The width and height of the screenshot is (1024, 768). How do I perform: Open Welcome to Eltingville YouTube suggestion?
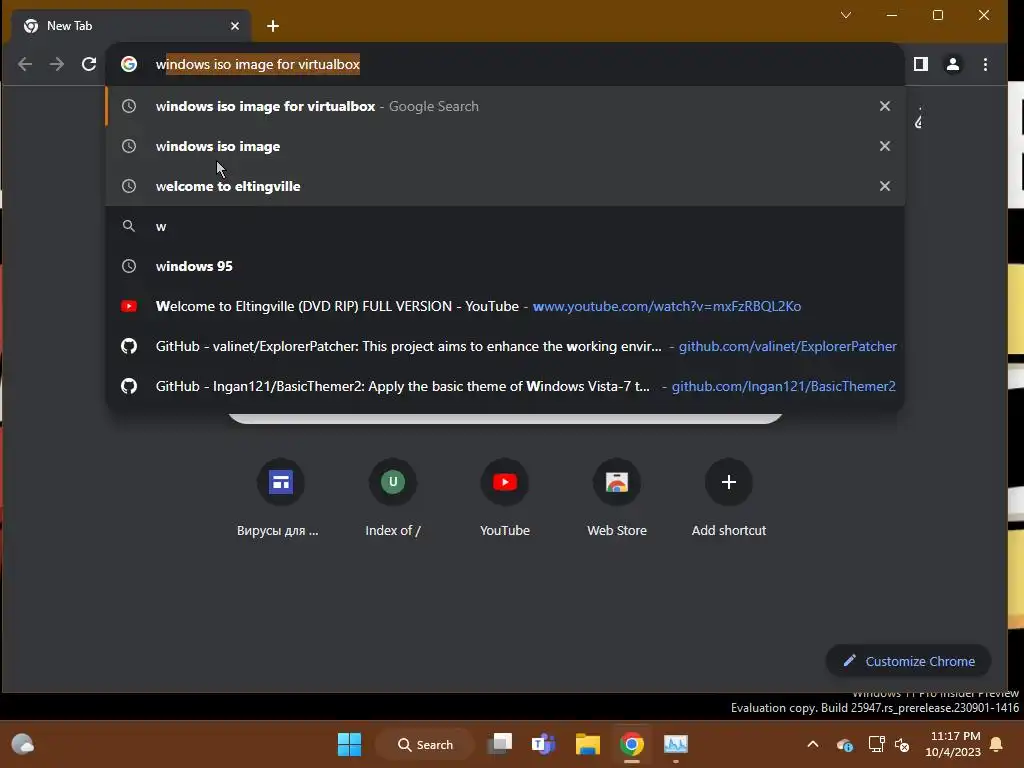pos(505,306)
